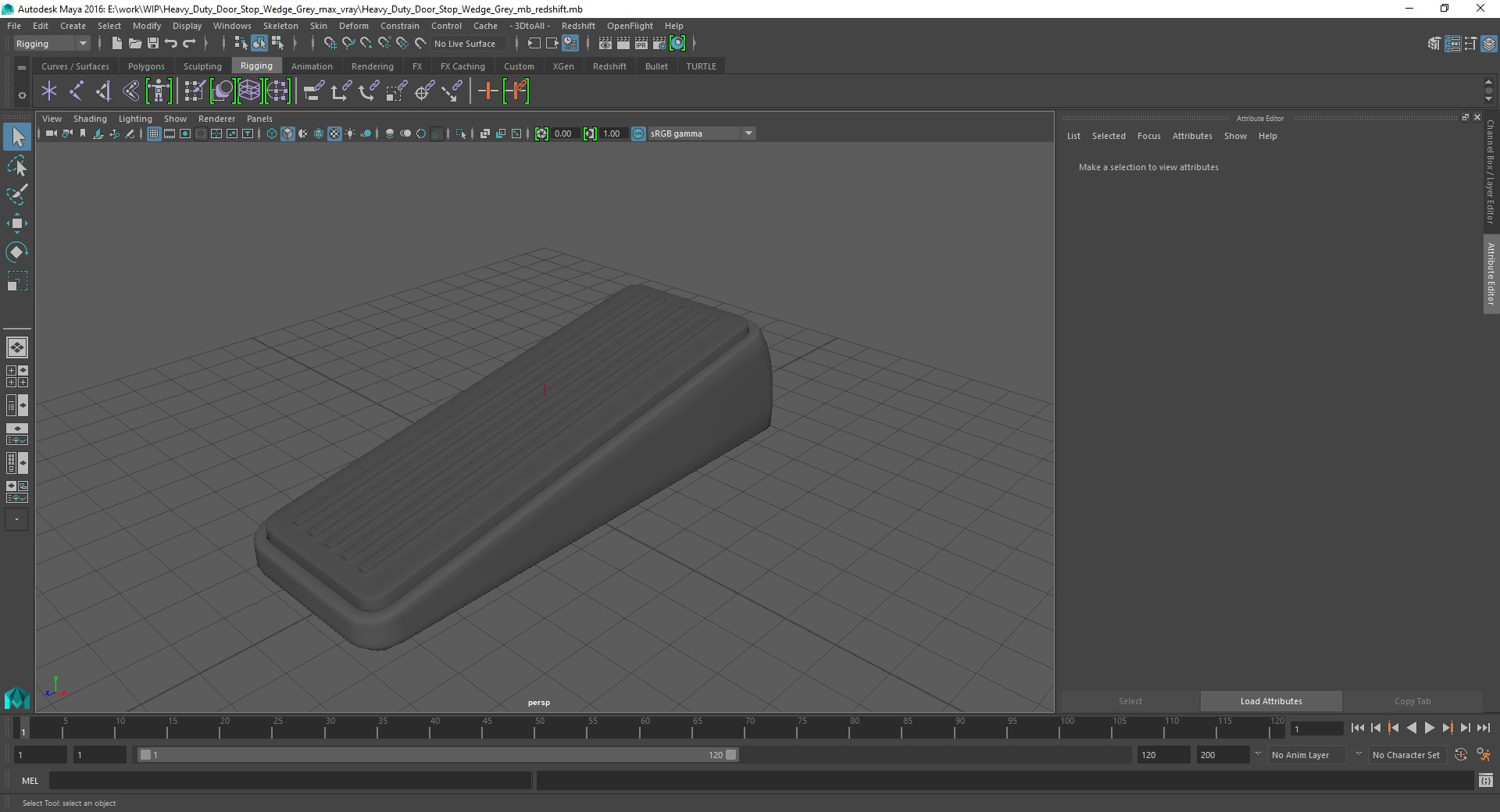Open the Attribute Editor Focus menu
Screen dimensions: 1500x812
pos(1148,136)
